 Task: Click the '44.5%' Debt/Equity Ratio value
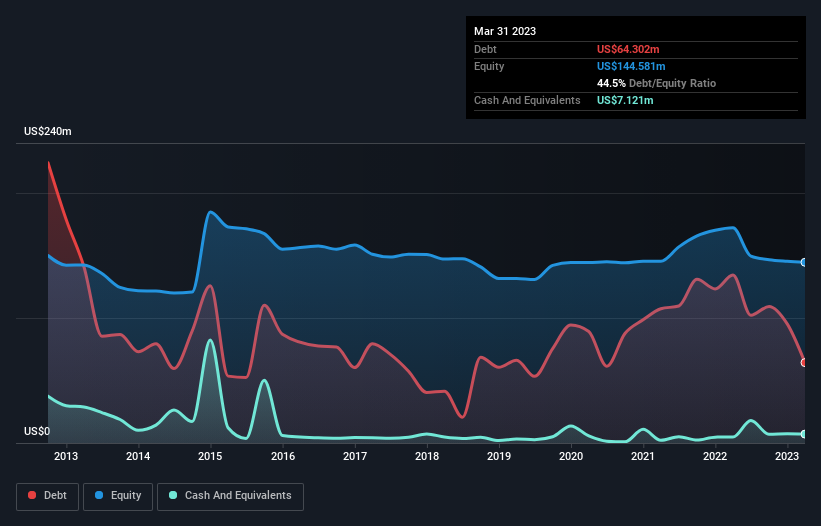click(611, 83)
